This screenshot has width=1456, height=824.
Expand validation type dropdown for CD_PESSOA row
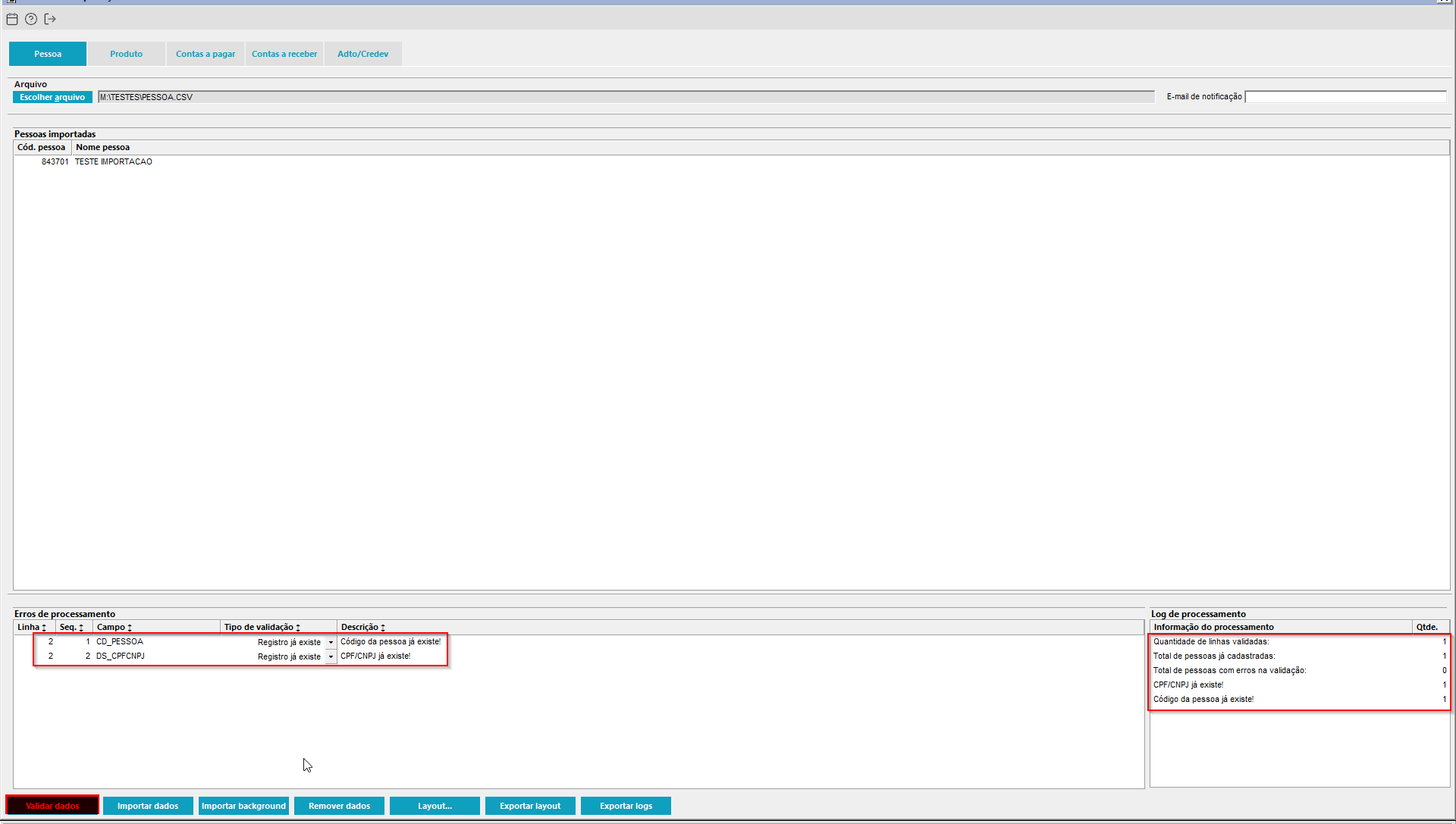click(331, 642)
